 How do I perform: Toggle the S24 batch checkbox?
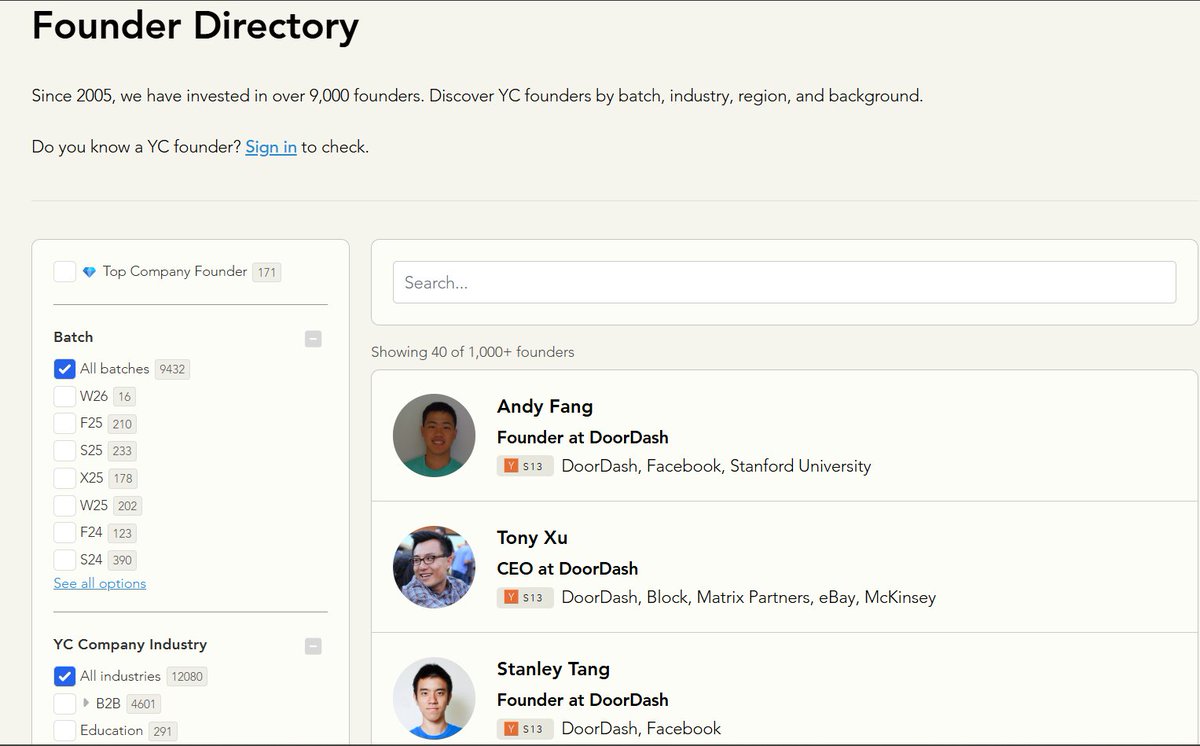(65, 560)
